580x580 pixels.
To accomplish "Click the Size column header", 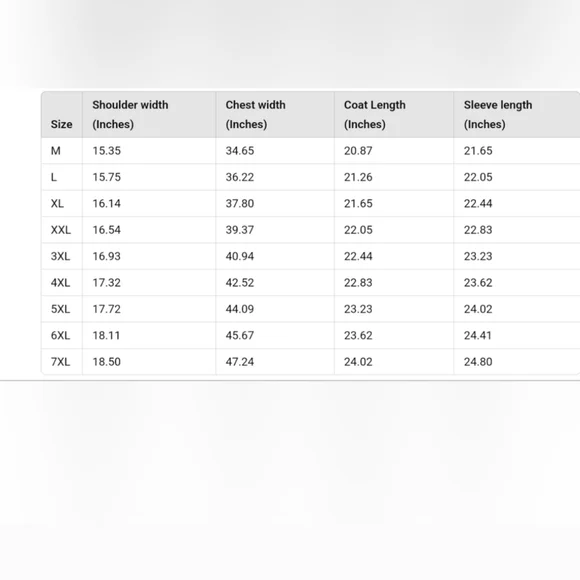I will [x=61, y=124].
